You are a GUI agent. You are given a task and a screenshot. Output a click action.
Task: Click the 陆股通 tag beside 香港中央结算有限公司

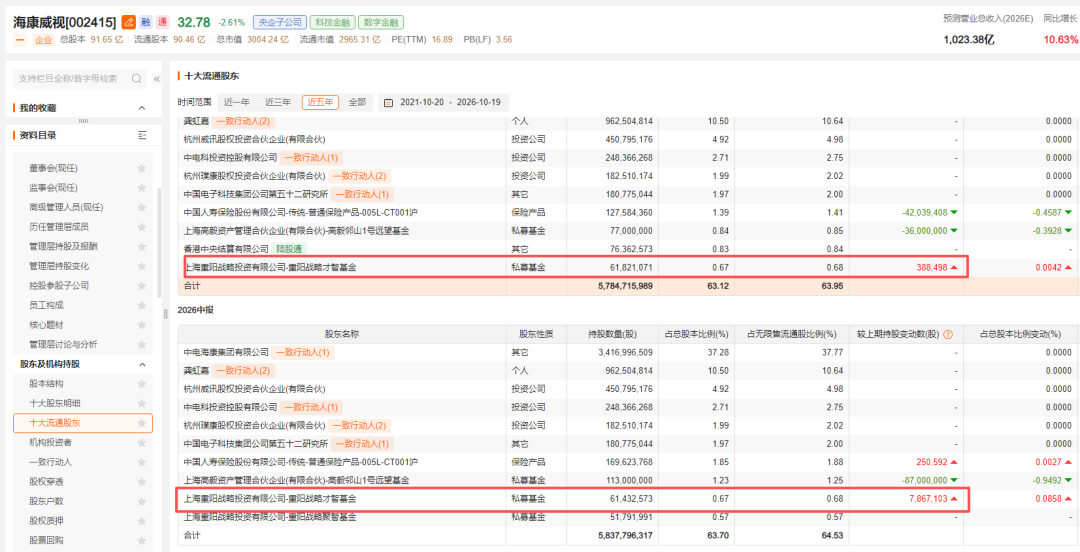(x=289, y=249)
